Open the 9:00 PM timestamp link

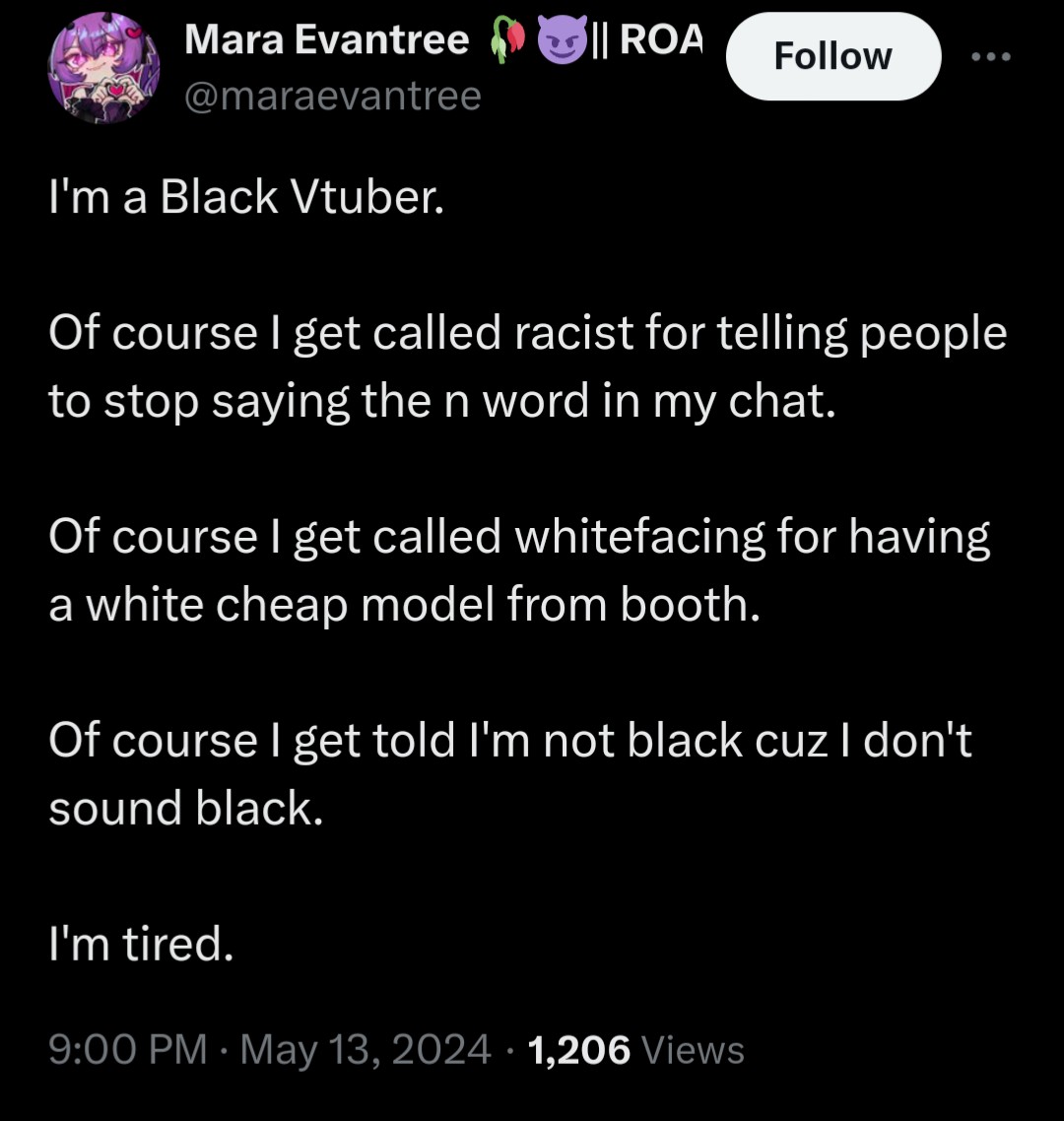pyautogui.click(x=128, y=1049)
